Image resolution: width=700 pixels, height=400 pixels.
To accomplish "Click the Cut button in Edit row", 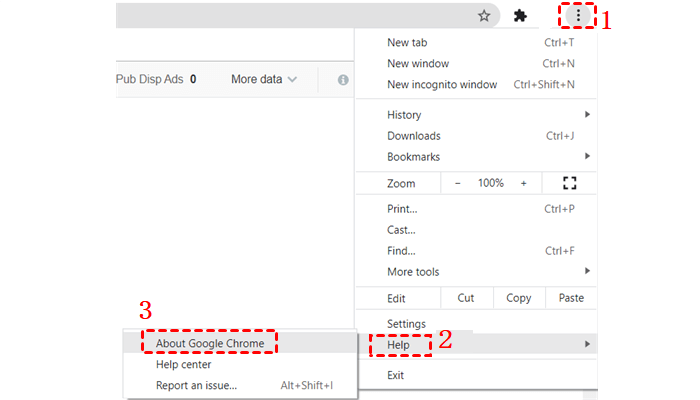I will [467, 298].
